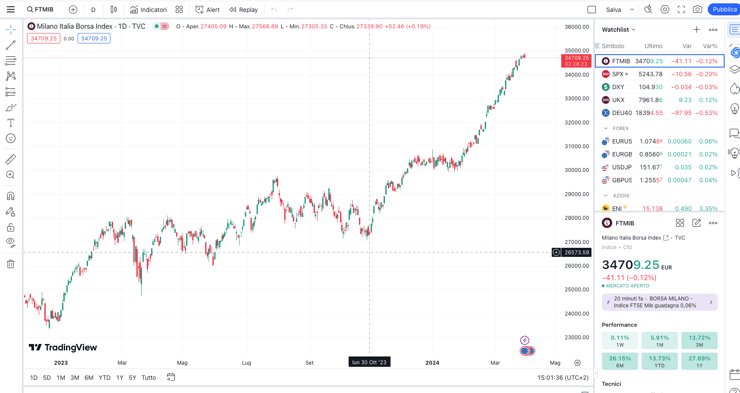Open quick search icon in top bar
The image size is (740, 393).
648,9
